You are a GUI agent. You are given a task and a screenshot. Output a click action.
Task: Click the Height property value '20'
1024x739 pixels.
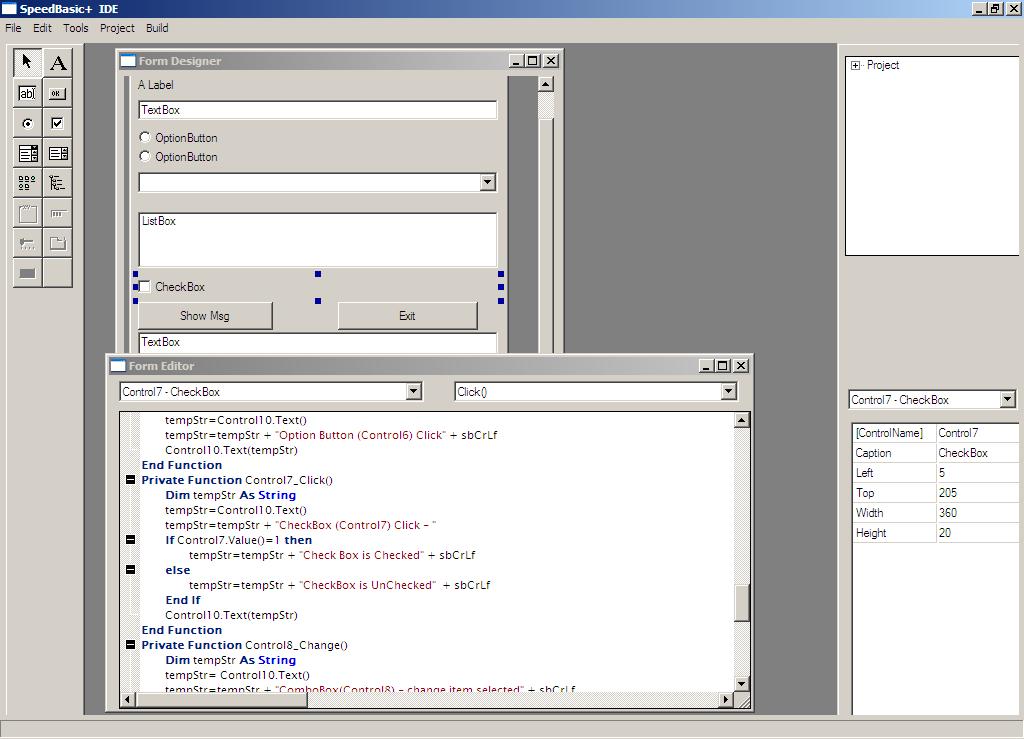point(978,533)
